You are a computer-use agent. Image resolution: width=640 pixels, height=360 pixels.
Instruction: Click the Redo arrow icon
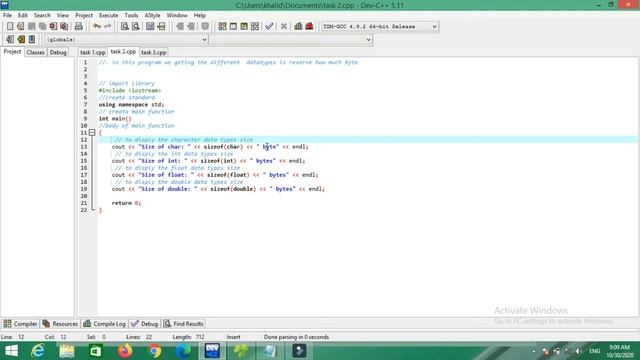(107, 27)
